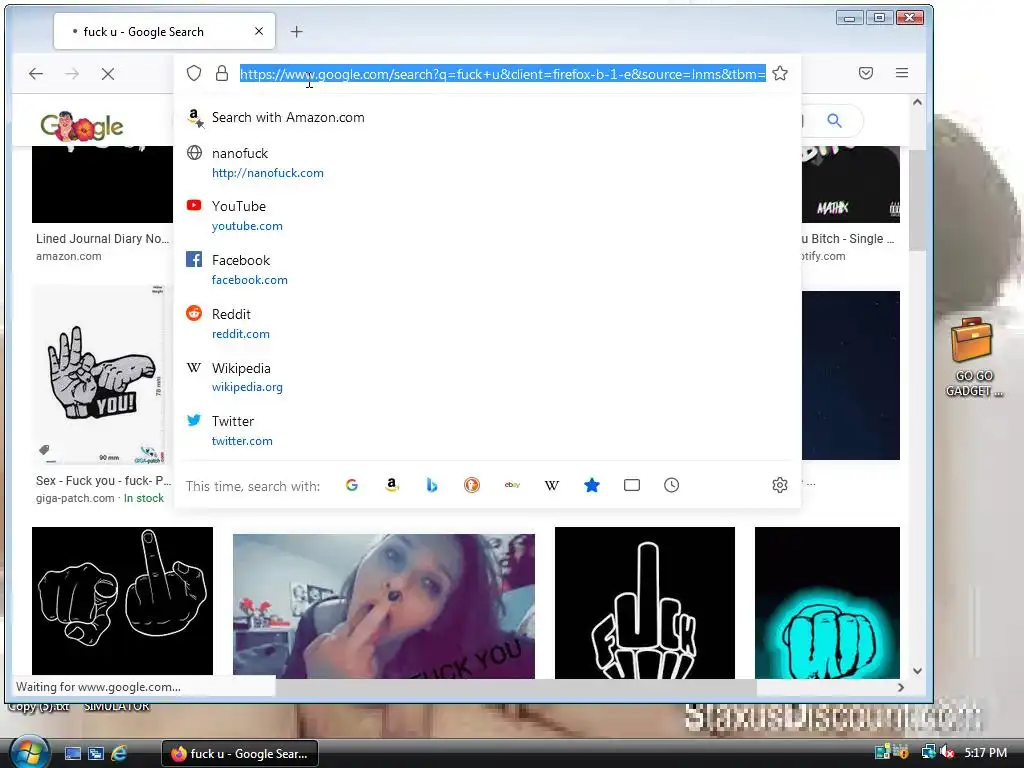This screenshot has height=768, width=1024.
Task: Open the pointing hand and finger image
Action: click(x=122, y=601)
